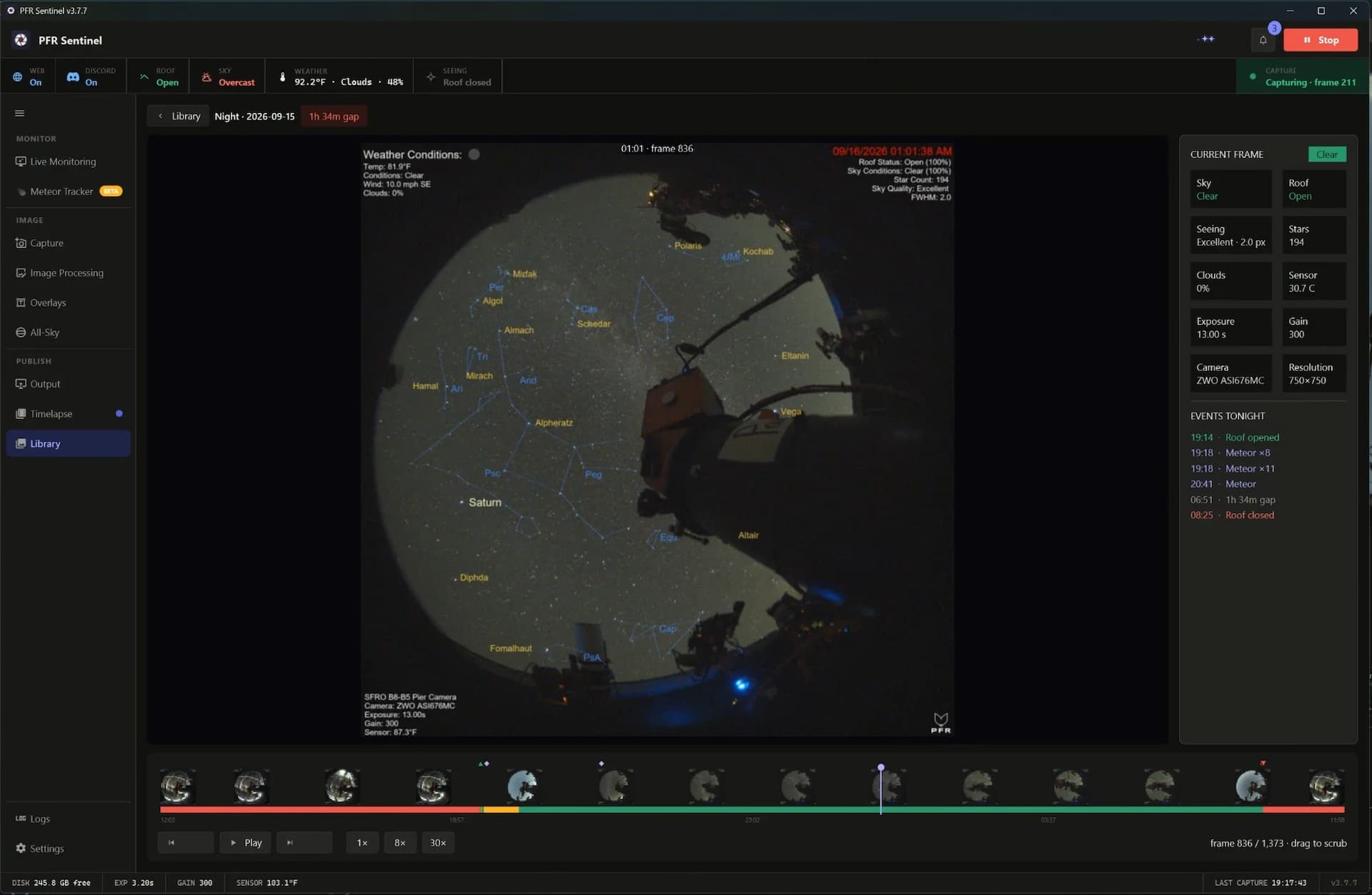Click the timeline scrubber playhead

(881, 768)
